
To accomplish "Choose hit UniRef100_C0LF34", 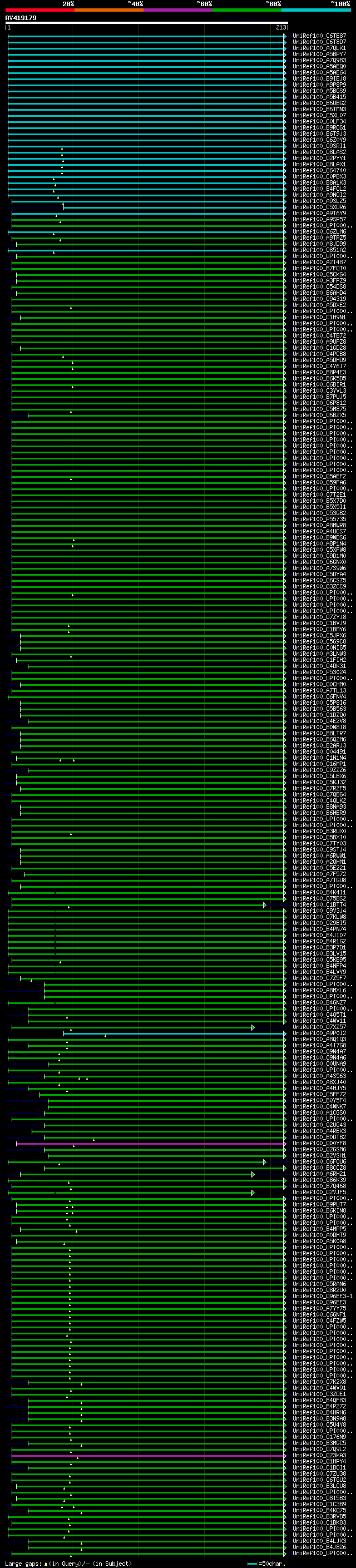I will click(319, 122).
